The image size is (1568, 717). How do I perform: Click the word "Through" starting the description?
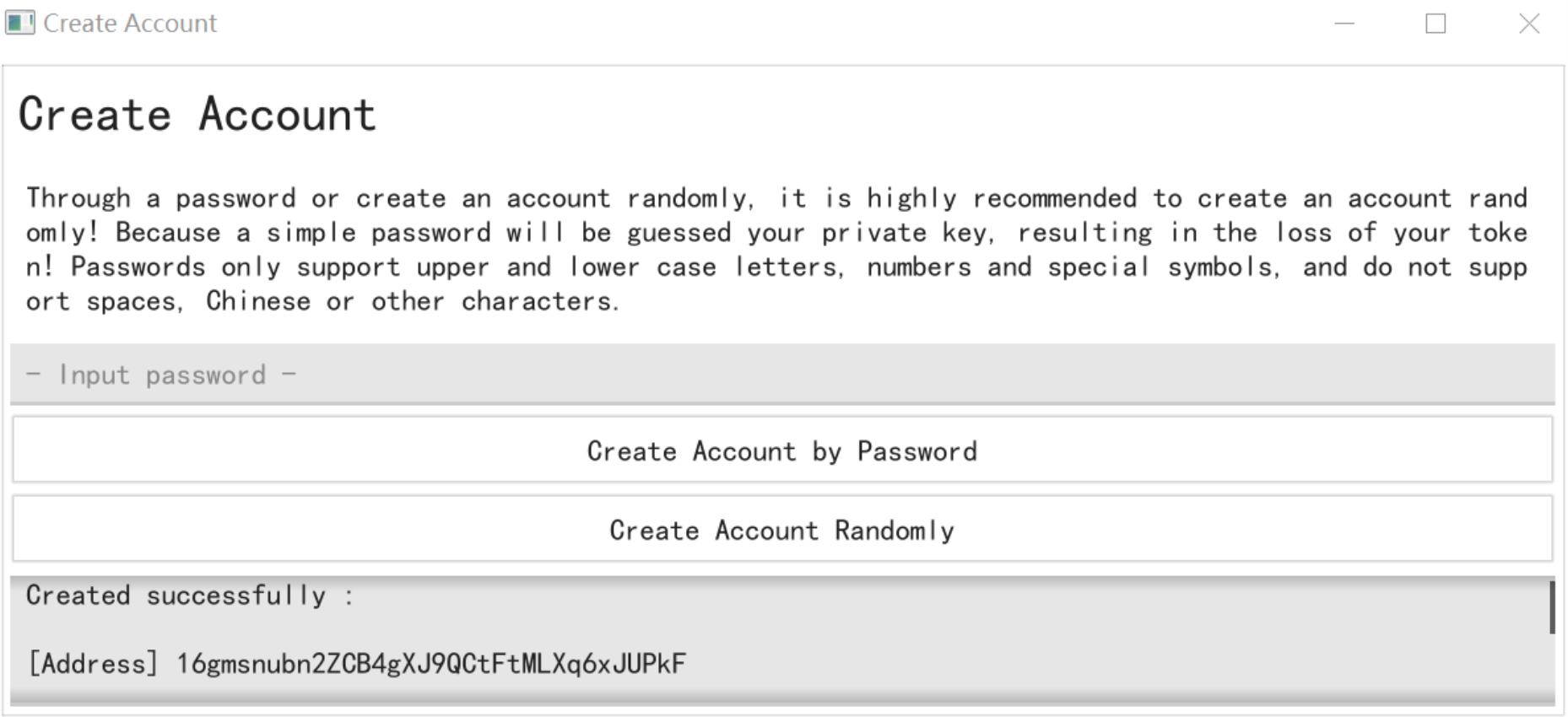pos(78,198)
